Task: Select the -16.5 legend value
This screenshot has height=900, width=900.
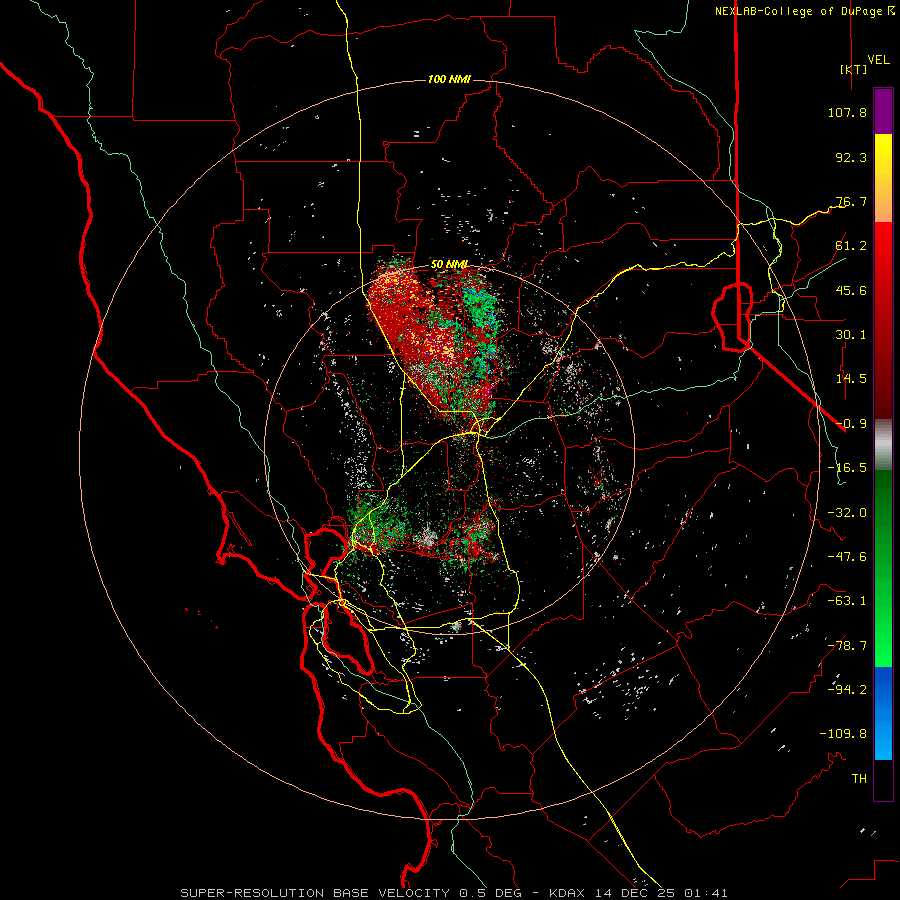Action: pos(847,468)
